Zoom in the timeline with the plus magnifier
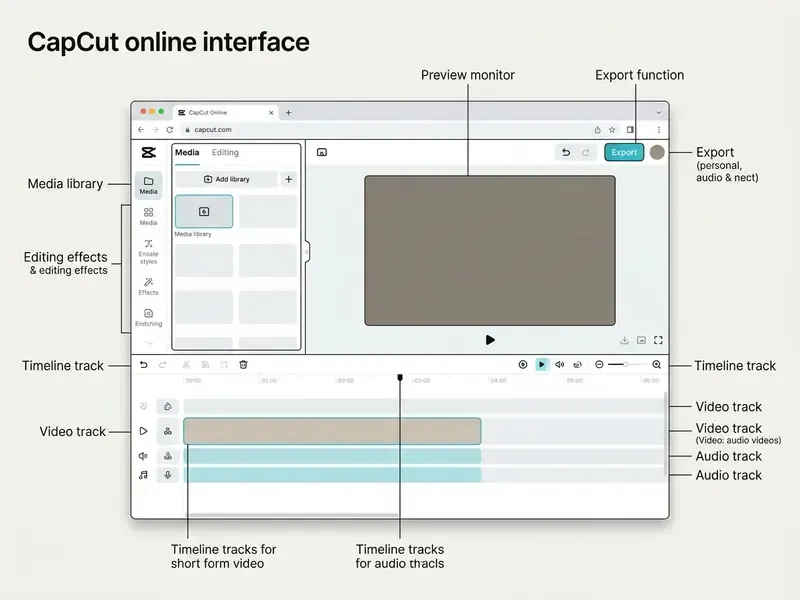The image size is (800, 600). click(657, 364)
